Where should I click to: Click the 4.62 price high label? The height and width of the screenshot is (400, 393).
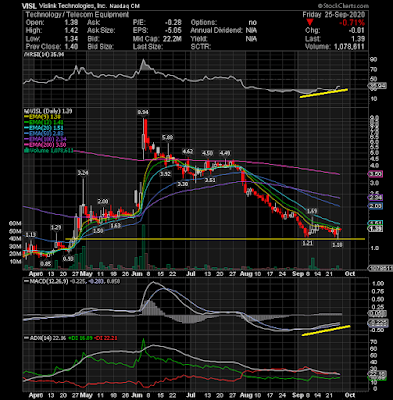[x=188, y=152]
